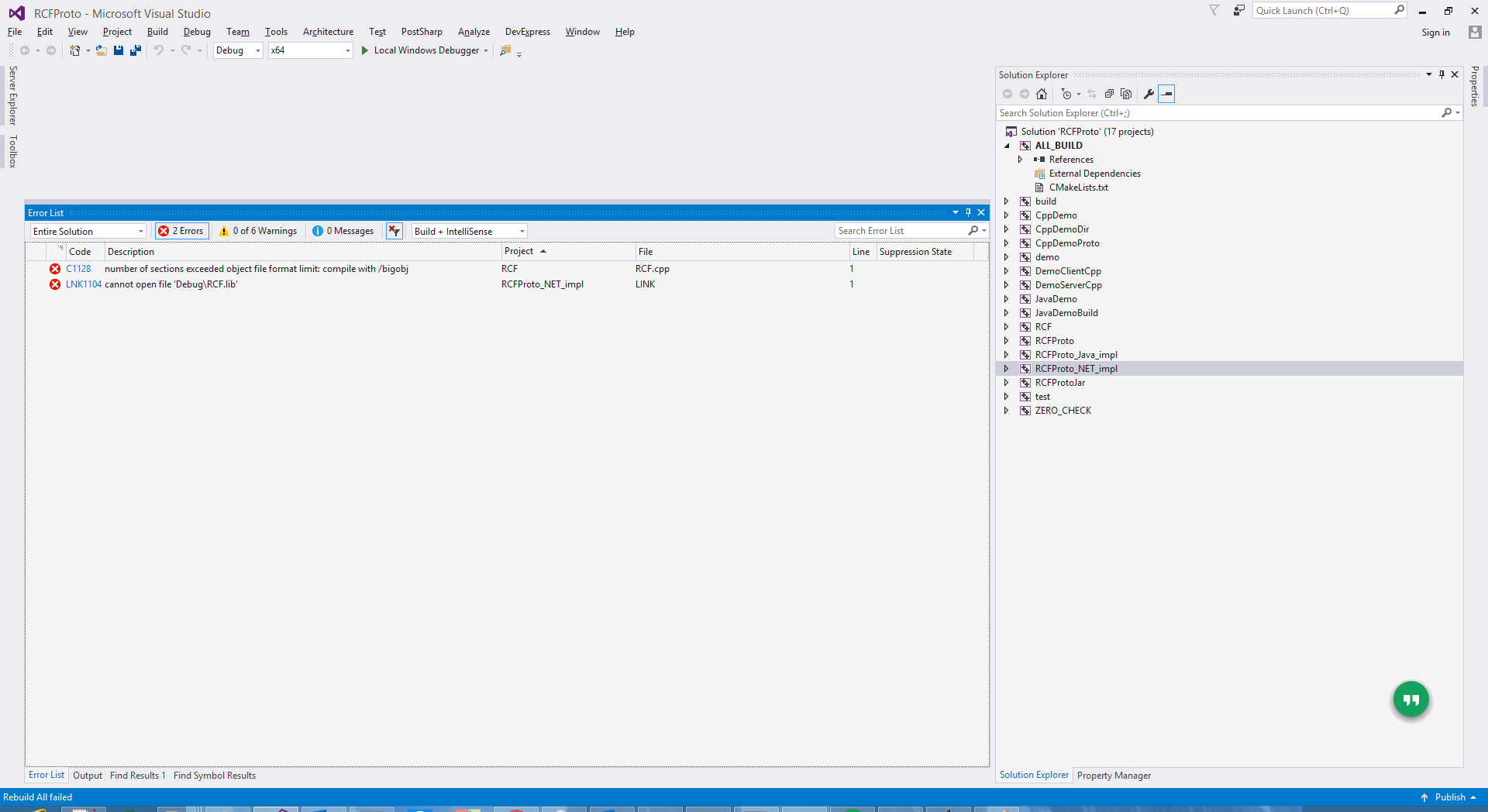Click the Save All toolbar icon
This screenshot has height=812, width=1488.
tap(136, 50)
